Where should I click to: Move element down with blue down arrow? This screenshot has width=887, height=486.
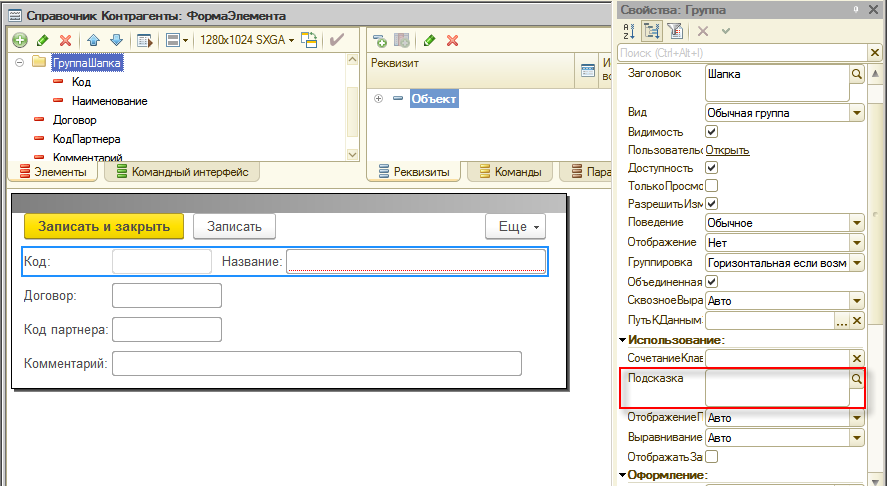click(116, 40)
